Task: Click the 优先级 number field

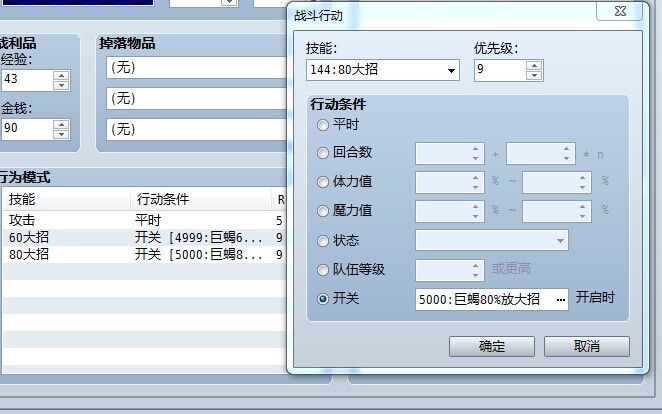Action: tap(500, 70)
